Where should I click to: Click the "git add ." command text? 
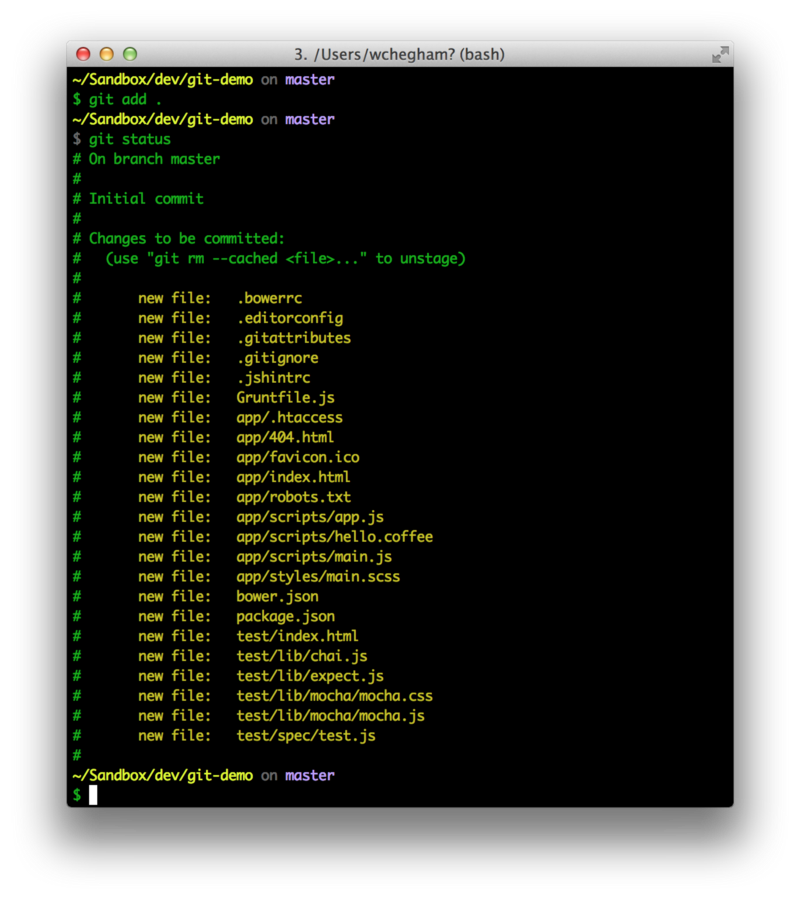coord(118,99)
